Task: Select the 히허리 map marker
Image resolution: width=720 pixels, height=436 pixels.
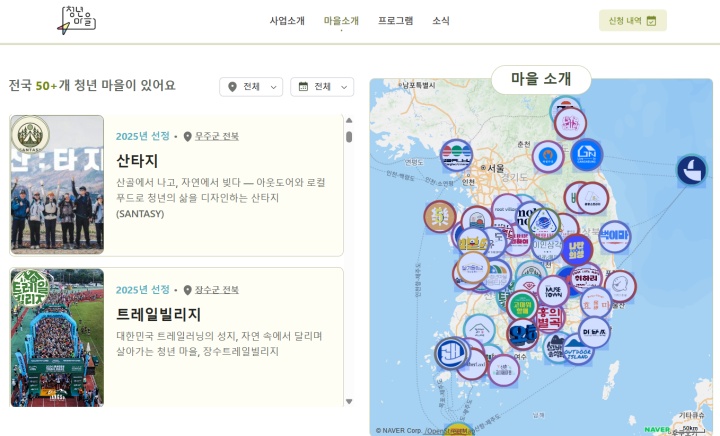Action: 586,278
